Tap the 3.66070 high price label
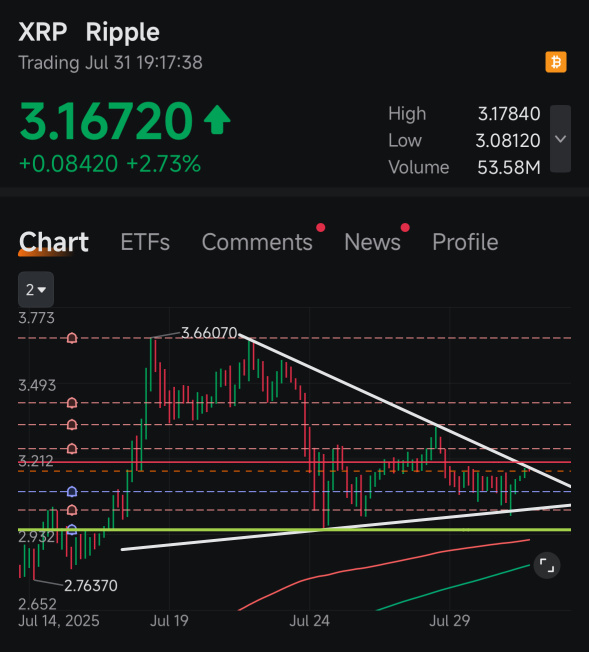The width and height of the screenshot is (589, 652). coord(209,333)
